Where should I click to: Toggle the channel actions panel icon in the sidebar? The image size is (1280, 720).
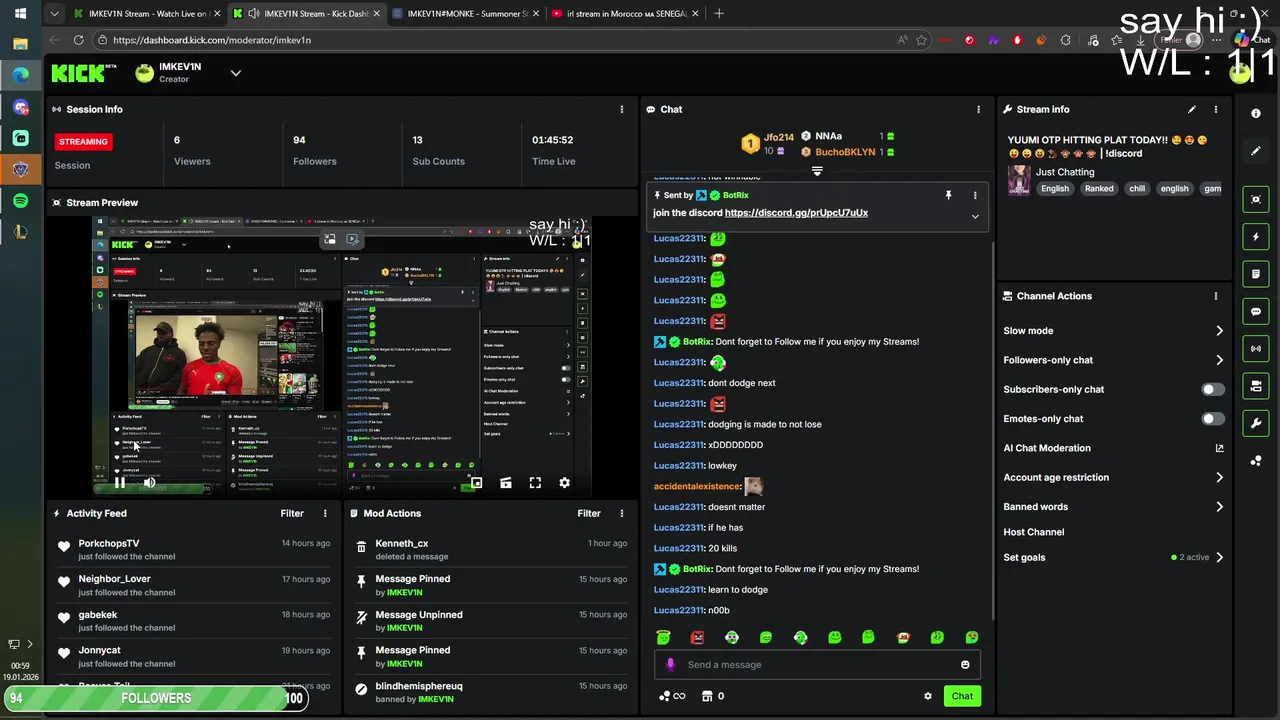[1256, 386]
